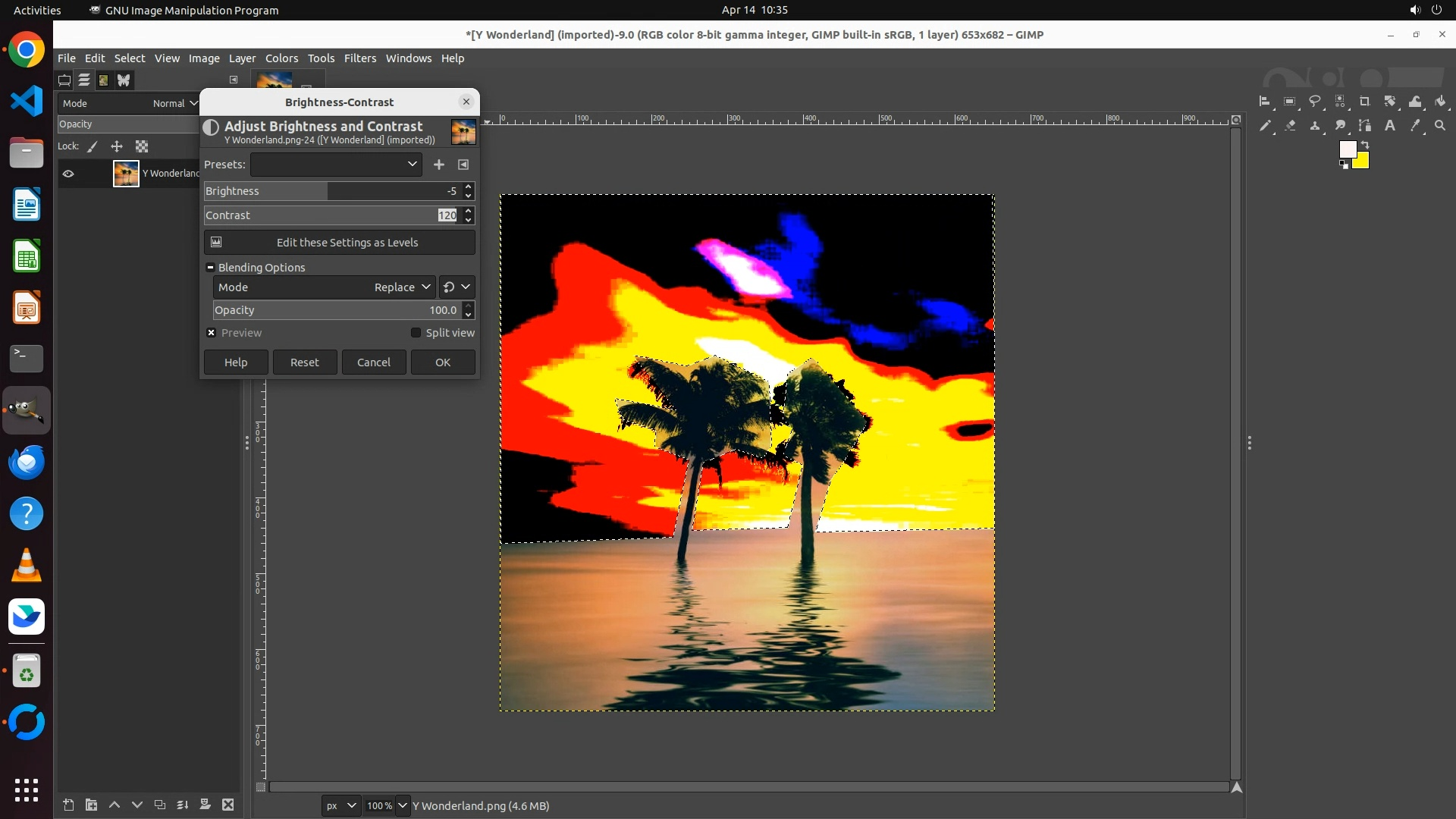
Task: Select the Zoom magnifier tool
Action: (1440, 126)
